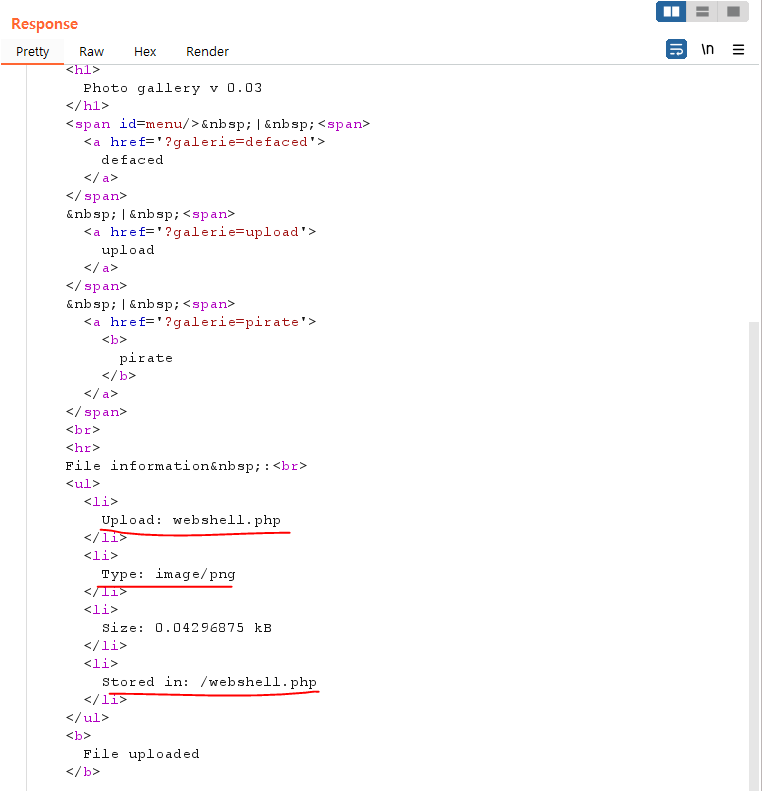Click the href value '?galerie=pirate'
This screenshot has height=791, width=762.
(x=231, y=322)
